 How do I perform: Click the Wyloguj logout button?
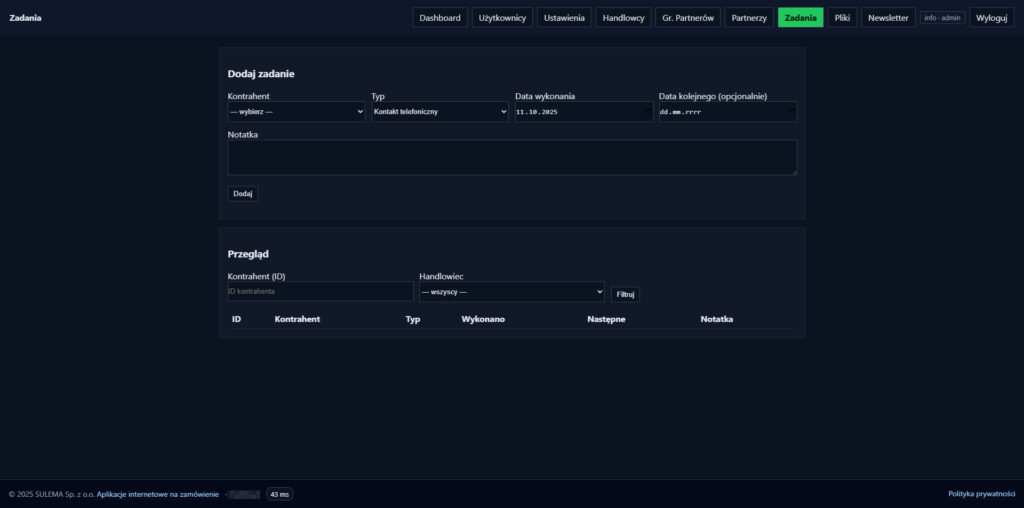pos(991,18)
